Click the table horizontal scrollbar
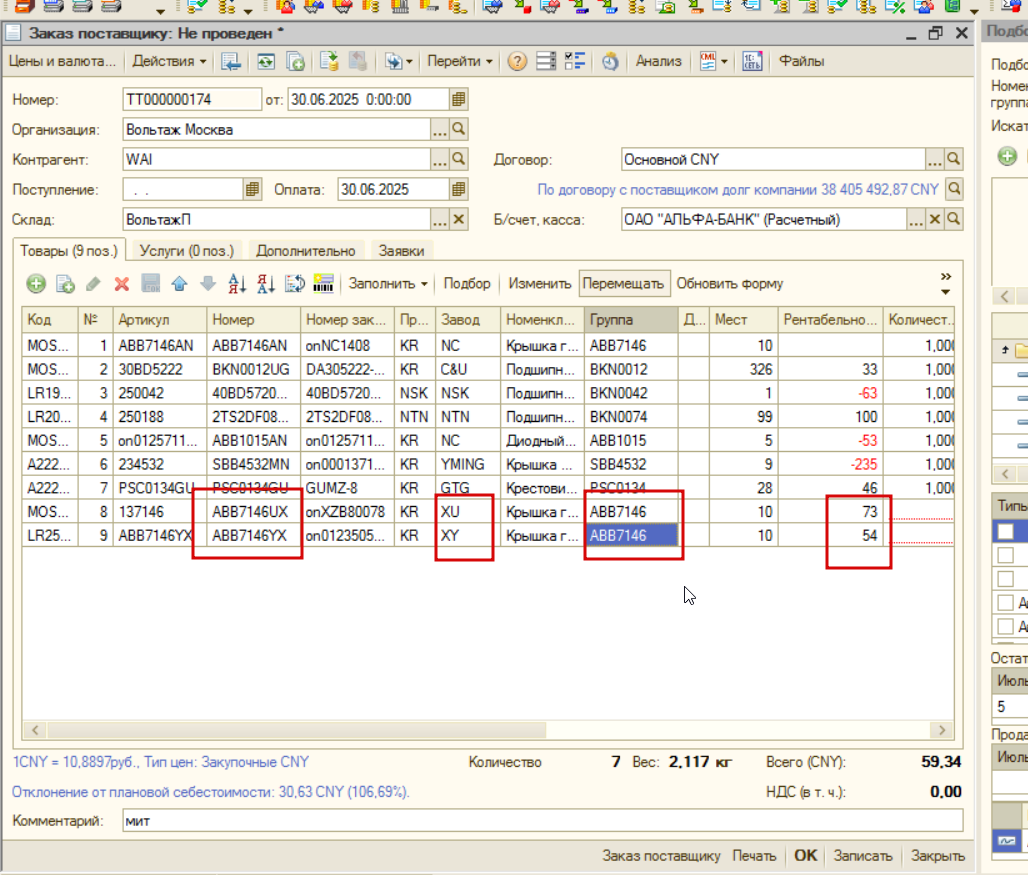This screenshot has height=875, width=1028. tap(488, 730)
